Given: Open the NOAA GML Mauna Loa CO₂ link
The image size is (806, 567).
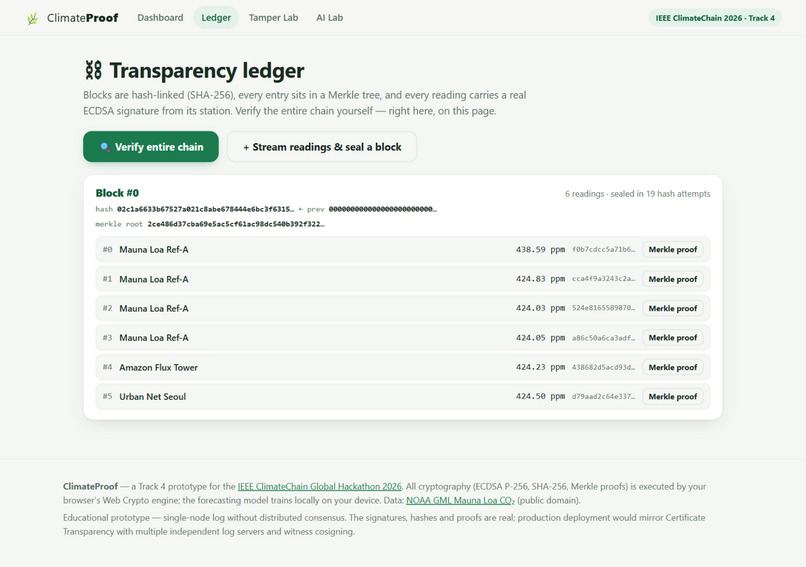Looking at the screenshot, I should coord(460,500).
